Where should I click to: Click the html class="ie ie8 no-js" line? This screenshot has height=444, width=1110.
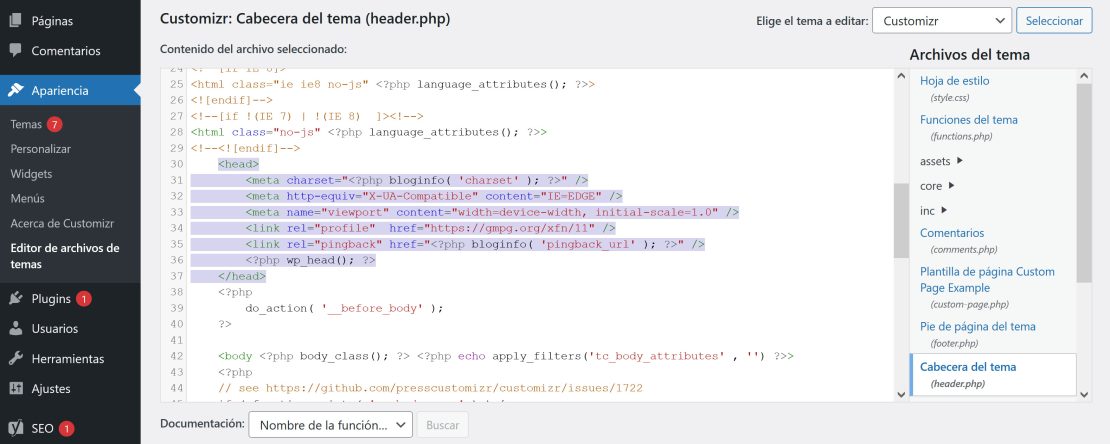[393, 84]
